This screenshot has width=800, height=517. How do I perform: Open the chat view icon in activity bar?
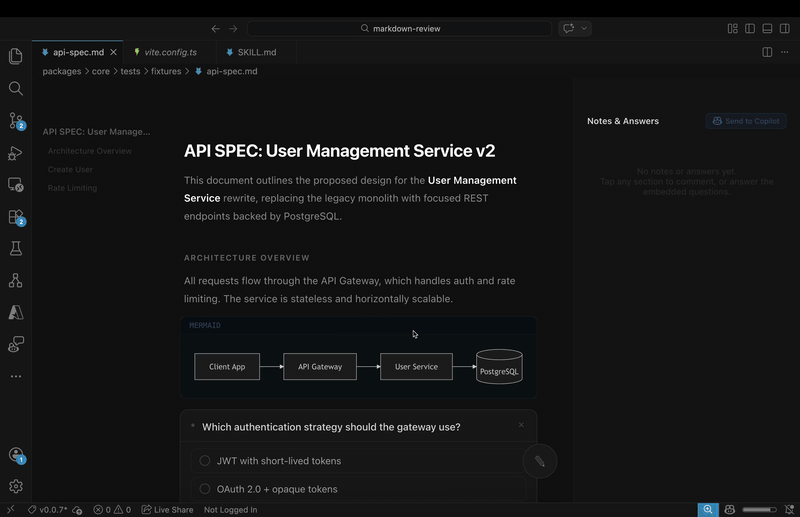pos(16,344)
